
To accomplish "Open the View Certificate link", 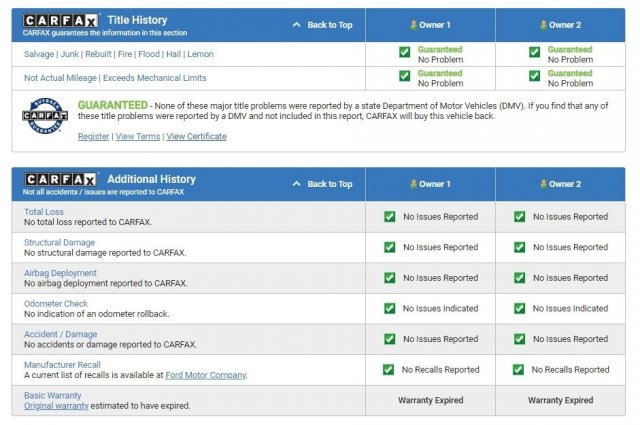I will pyautogui.click(x=196, y=137).
